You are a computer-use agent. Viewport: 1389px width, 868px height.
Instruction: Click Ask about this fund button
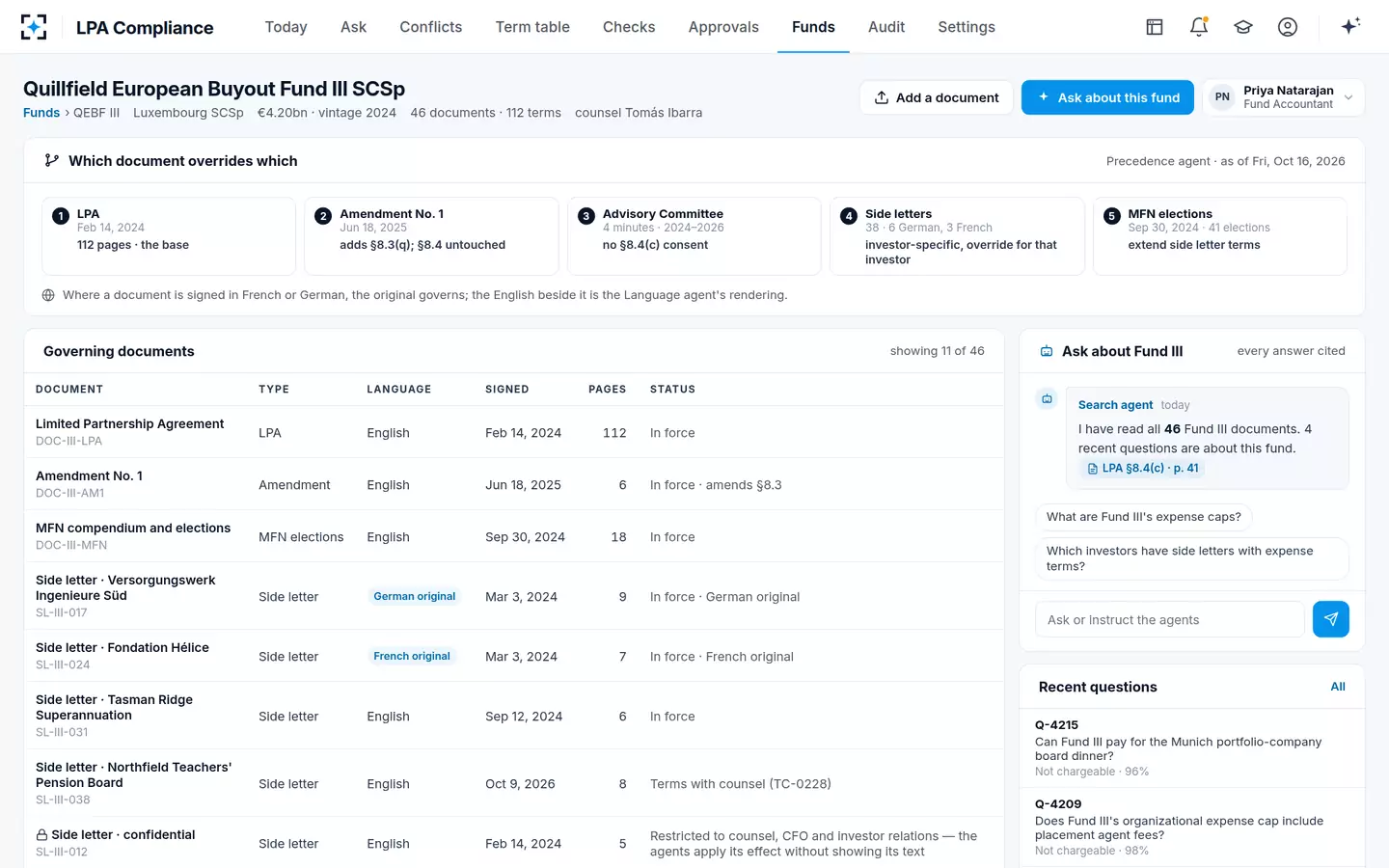(1107, 97)
